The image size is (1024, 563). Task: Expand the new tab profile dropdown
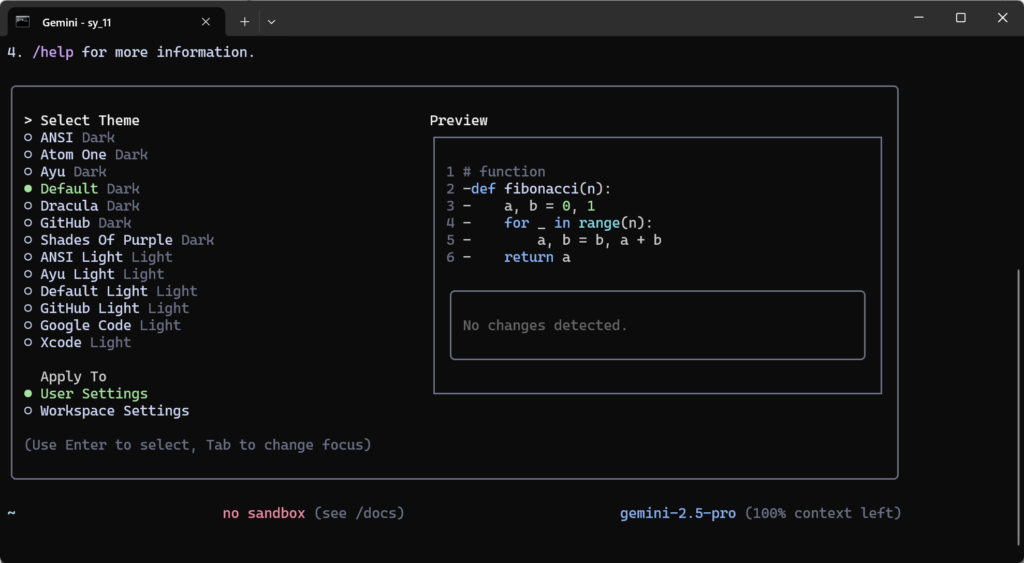click(271, 21)
